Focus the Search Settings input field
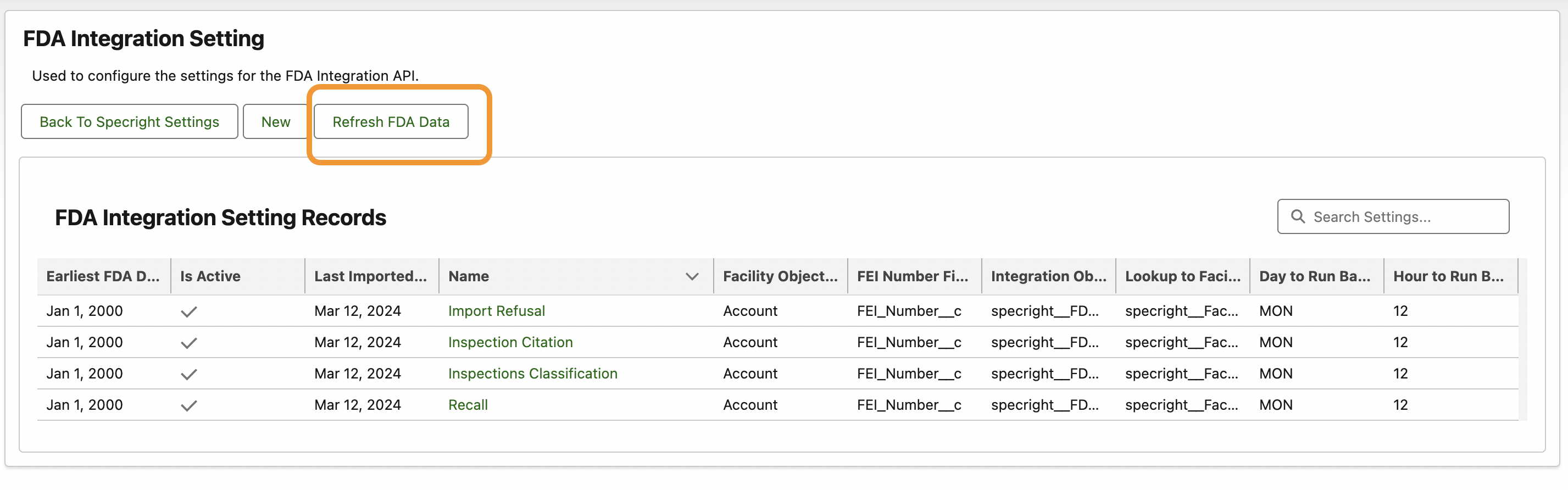Viewport: 1568px width, 490px height. pyautogui.click(x=1400, y=216)
